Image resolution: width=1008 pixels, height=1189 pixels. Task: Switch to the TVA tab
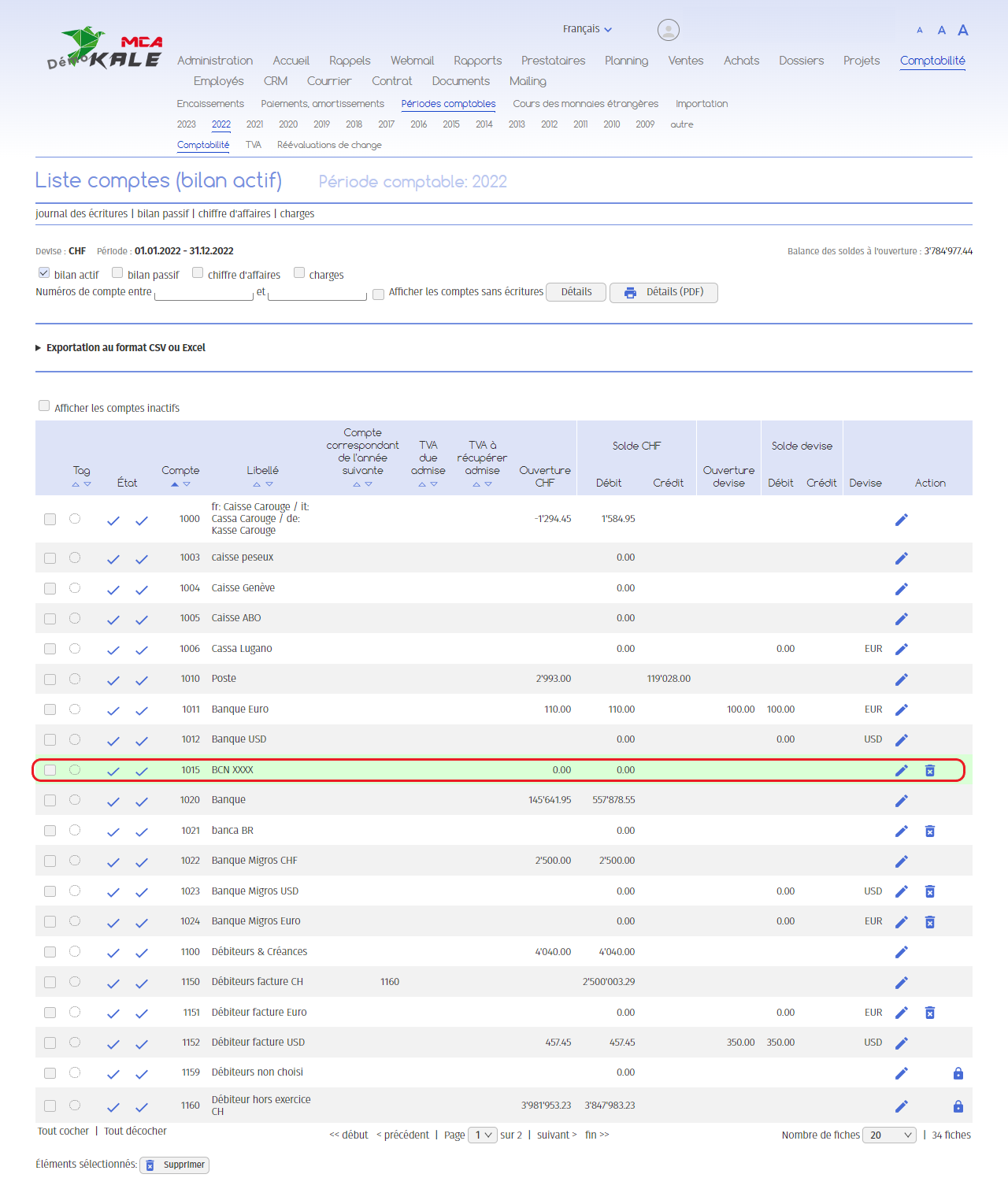click(253, 145)
